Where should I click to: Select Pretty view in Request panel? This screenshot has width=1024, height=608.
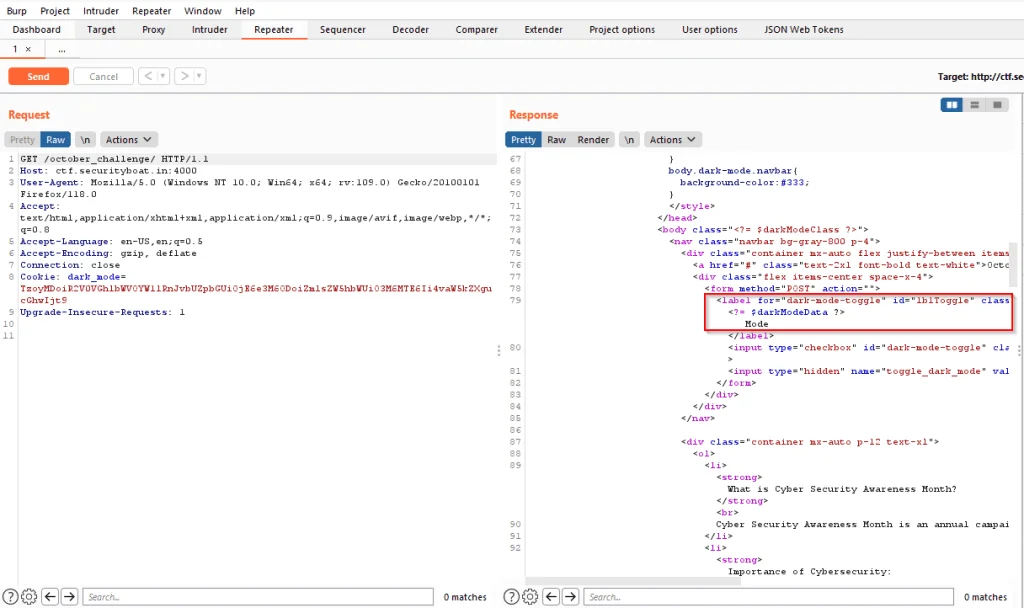[22, 140]
